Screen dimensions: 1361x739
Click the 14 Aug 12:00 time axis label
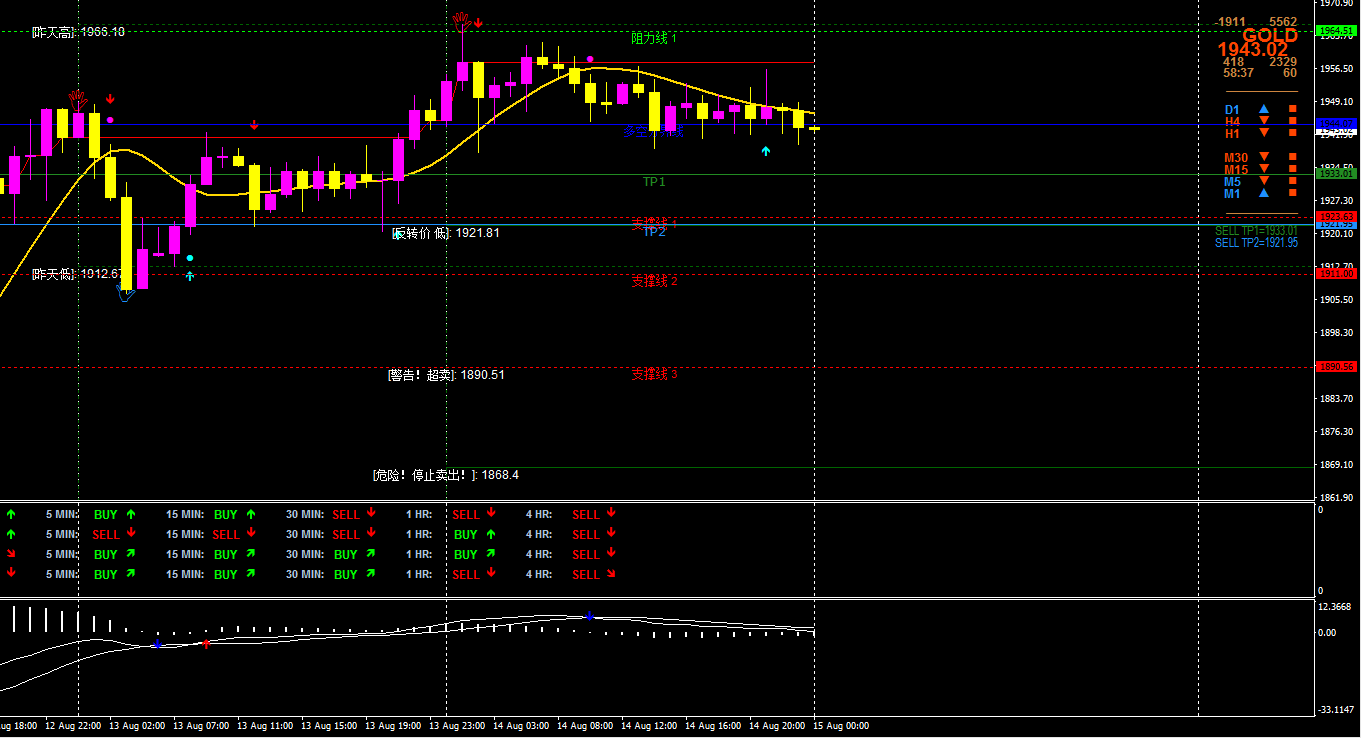pyautogui.click(x=650, y=726)
